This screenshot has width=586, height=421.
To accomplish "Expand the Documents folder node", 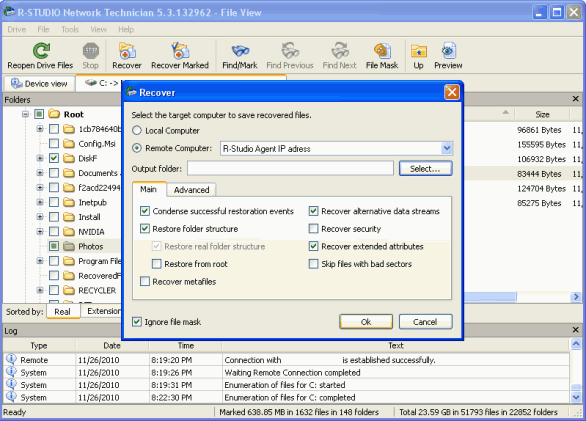I will [40, 173].
